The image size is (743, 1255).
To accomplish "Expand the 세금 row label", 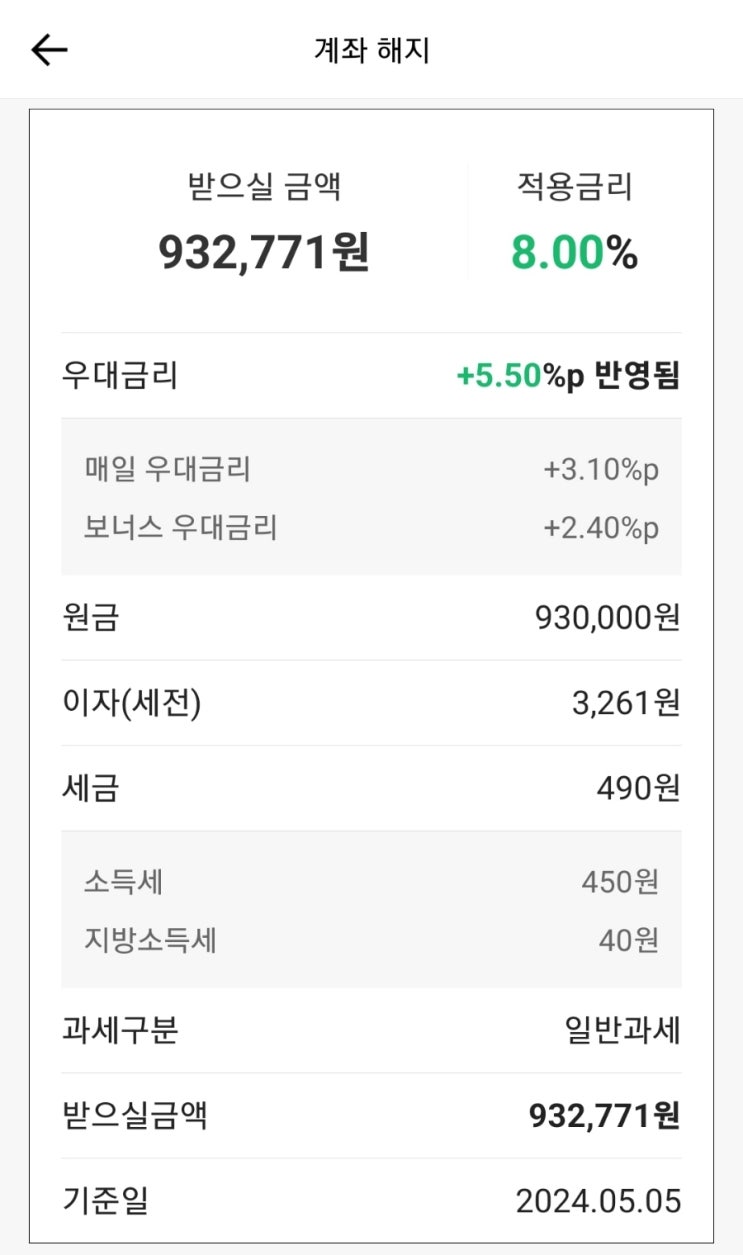I will click(90, 789).
